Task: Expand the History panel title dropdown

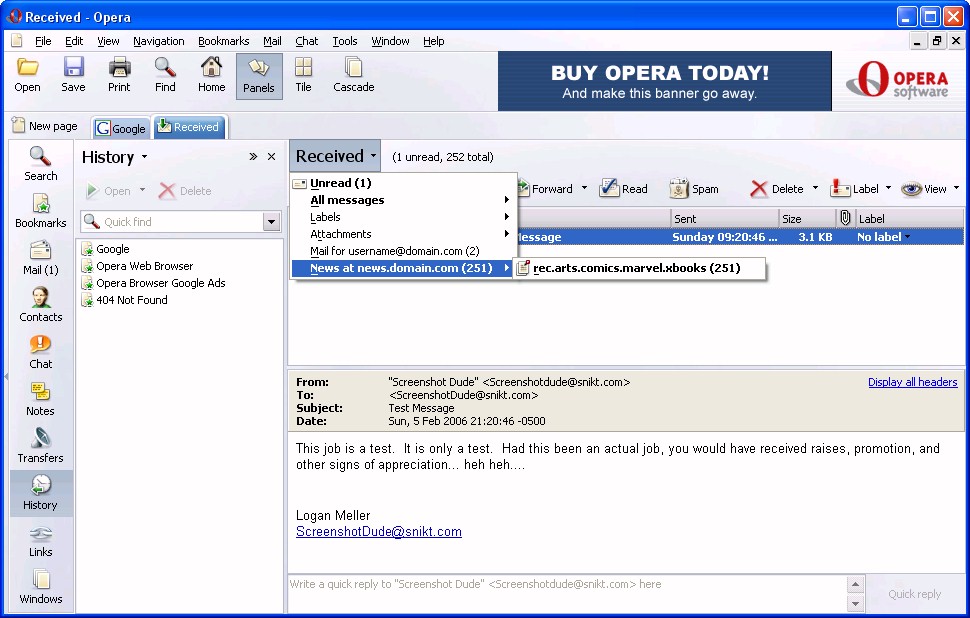Action: (x=144, y=157)
